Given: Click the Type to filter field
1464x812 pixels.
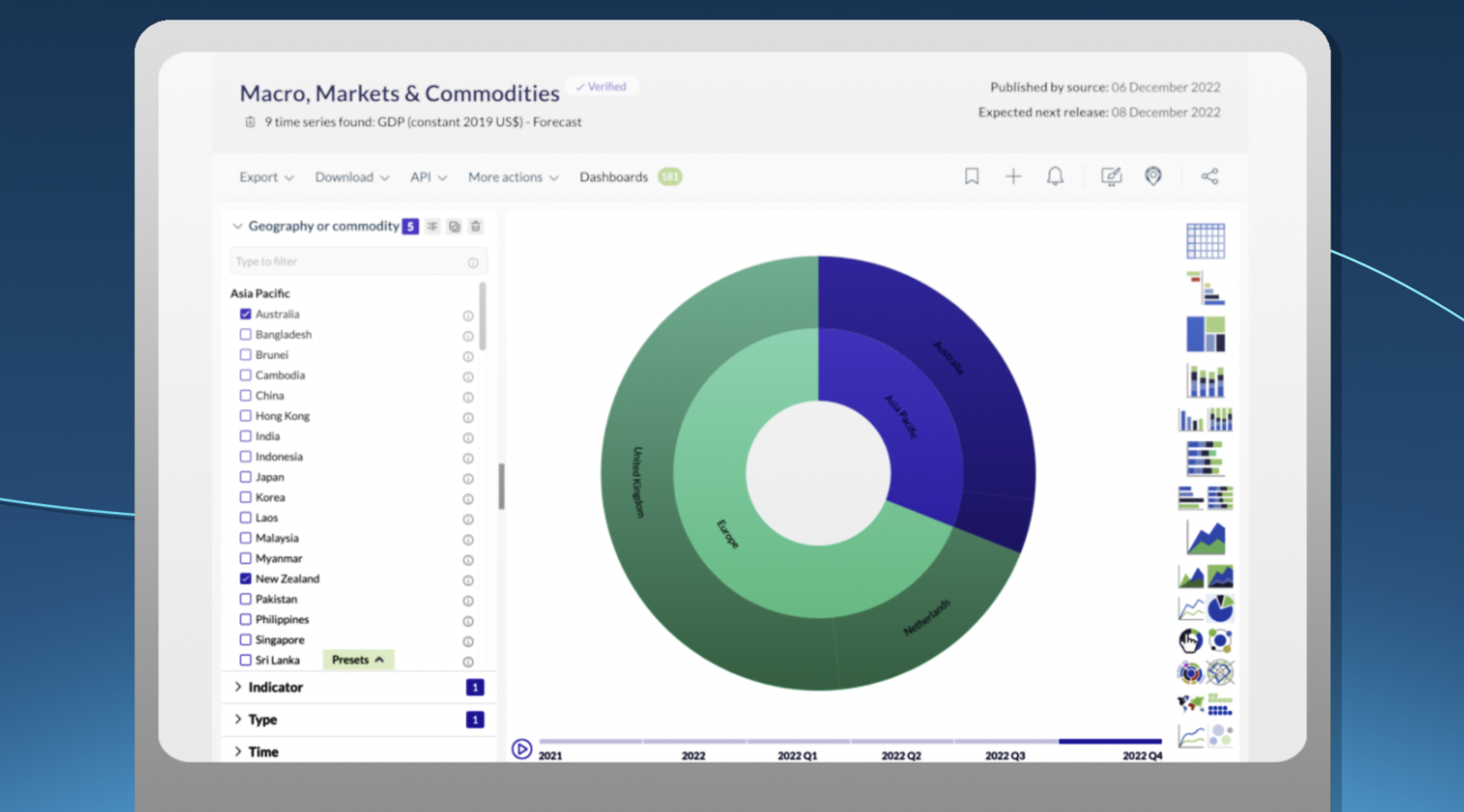Looking at the screenshot, I should 358,262.
